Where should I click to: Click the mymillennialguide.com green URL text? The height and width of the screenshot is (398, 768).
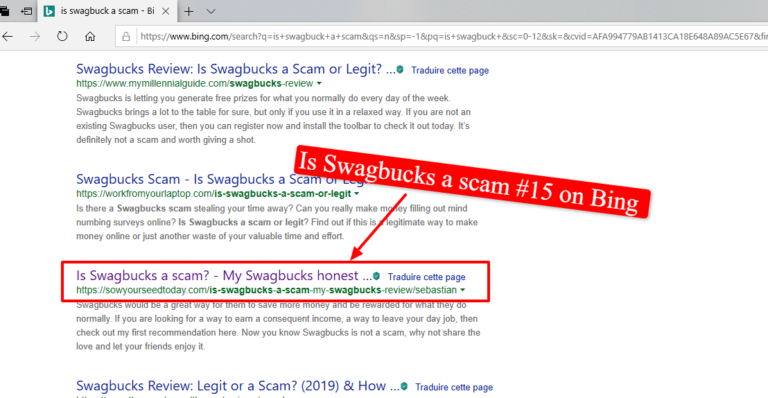click(x=194, y=84)
